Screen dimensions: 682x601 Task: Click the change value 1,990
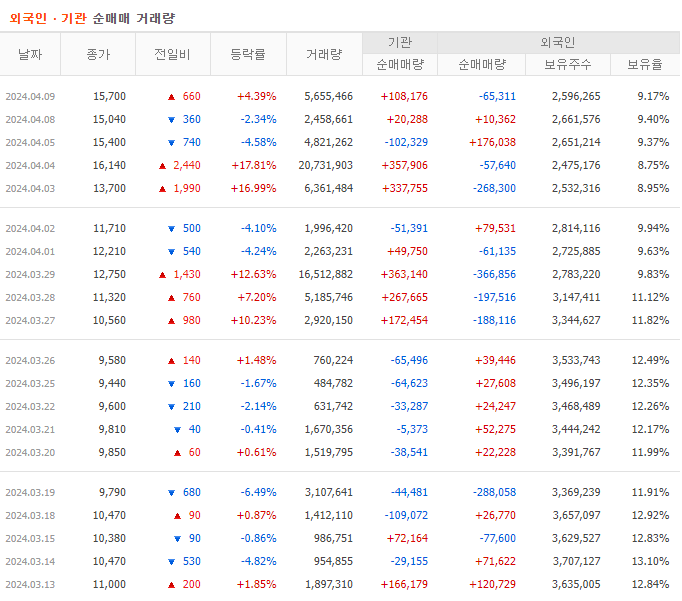point(187,188)
